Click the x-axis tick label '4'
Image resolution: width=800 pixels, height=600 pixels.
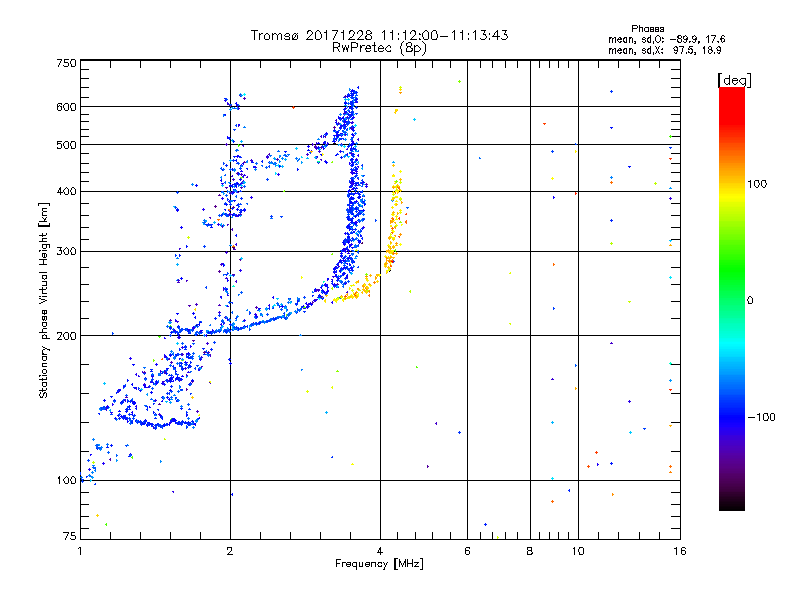[380, 551]
